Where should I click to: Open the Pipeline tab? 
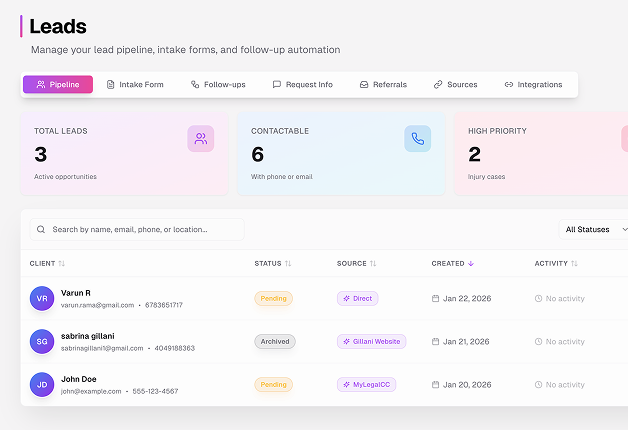pos(58,84)
